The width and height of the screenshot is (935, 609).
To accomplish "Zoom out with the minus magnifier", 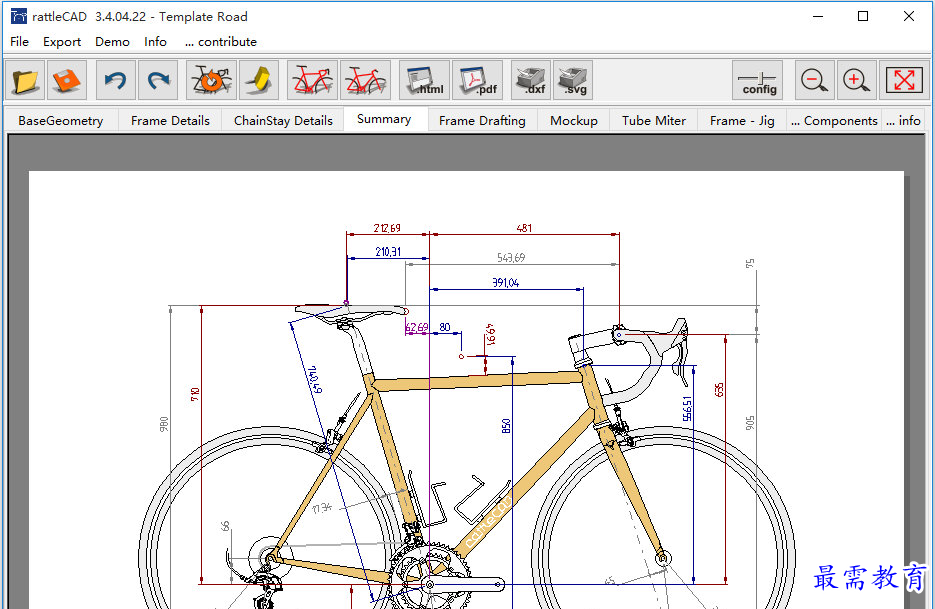I will click(814, 80).
